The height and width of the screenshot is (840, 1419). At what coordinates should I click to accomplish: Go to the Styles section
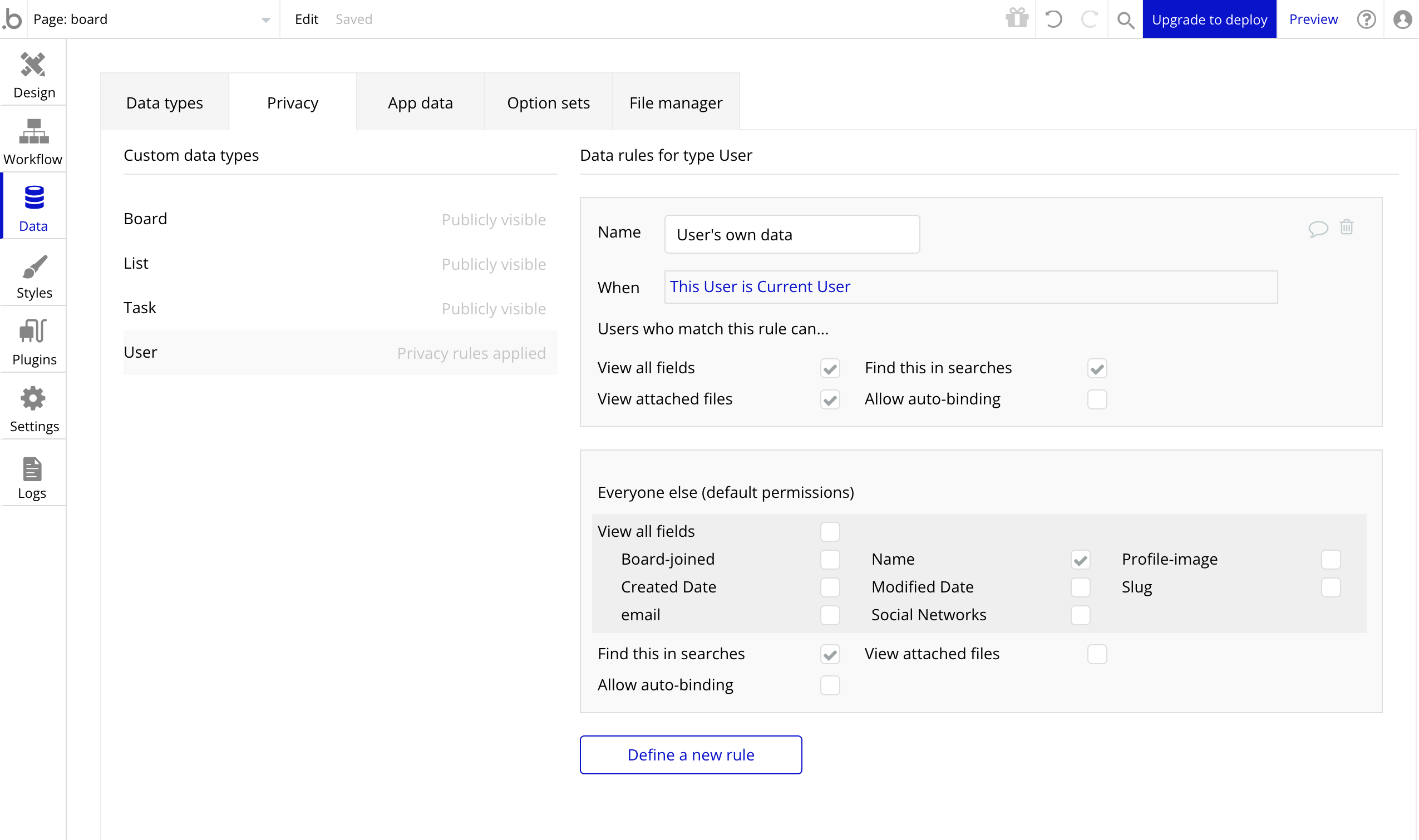[x=33, y=277]
